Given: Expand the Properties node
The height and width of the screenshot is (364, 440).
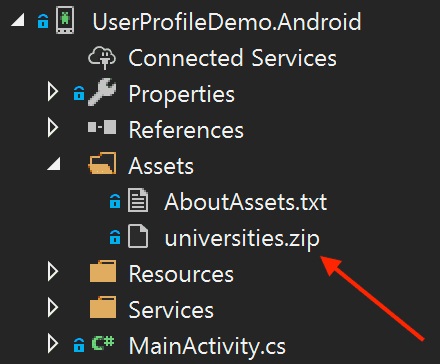Looking at the screenshot, I should [53, 92].
